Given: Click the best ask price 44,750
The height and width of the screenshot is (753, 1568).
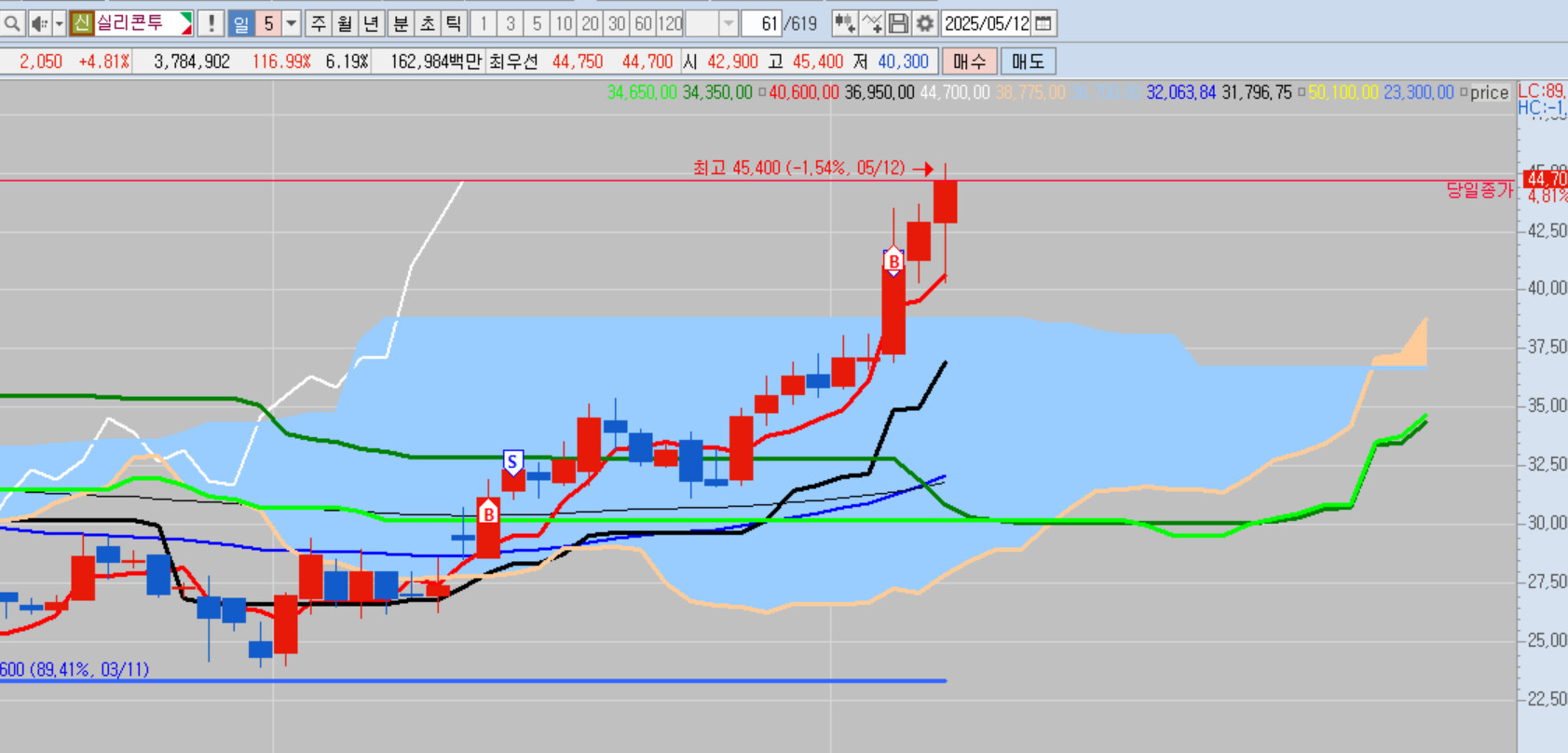Looking at the screenshot, I should coord(578,62).
